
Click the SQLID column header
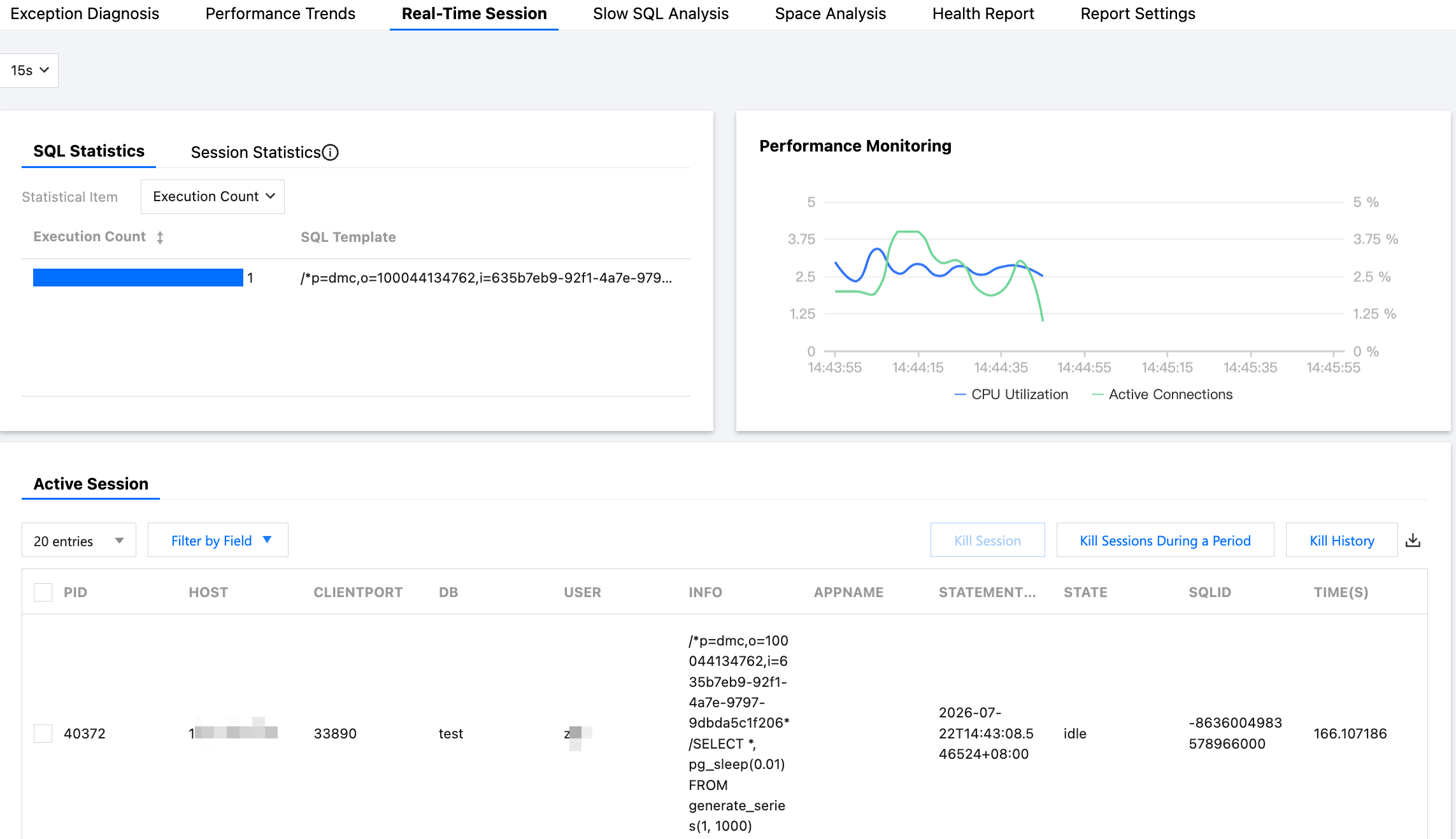click(x=1210, y=592)
